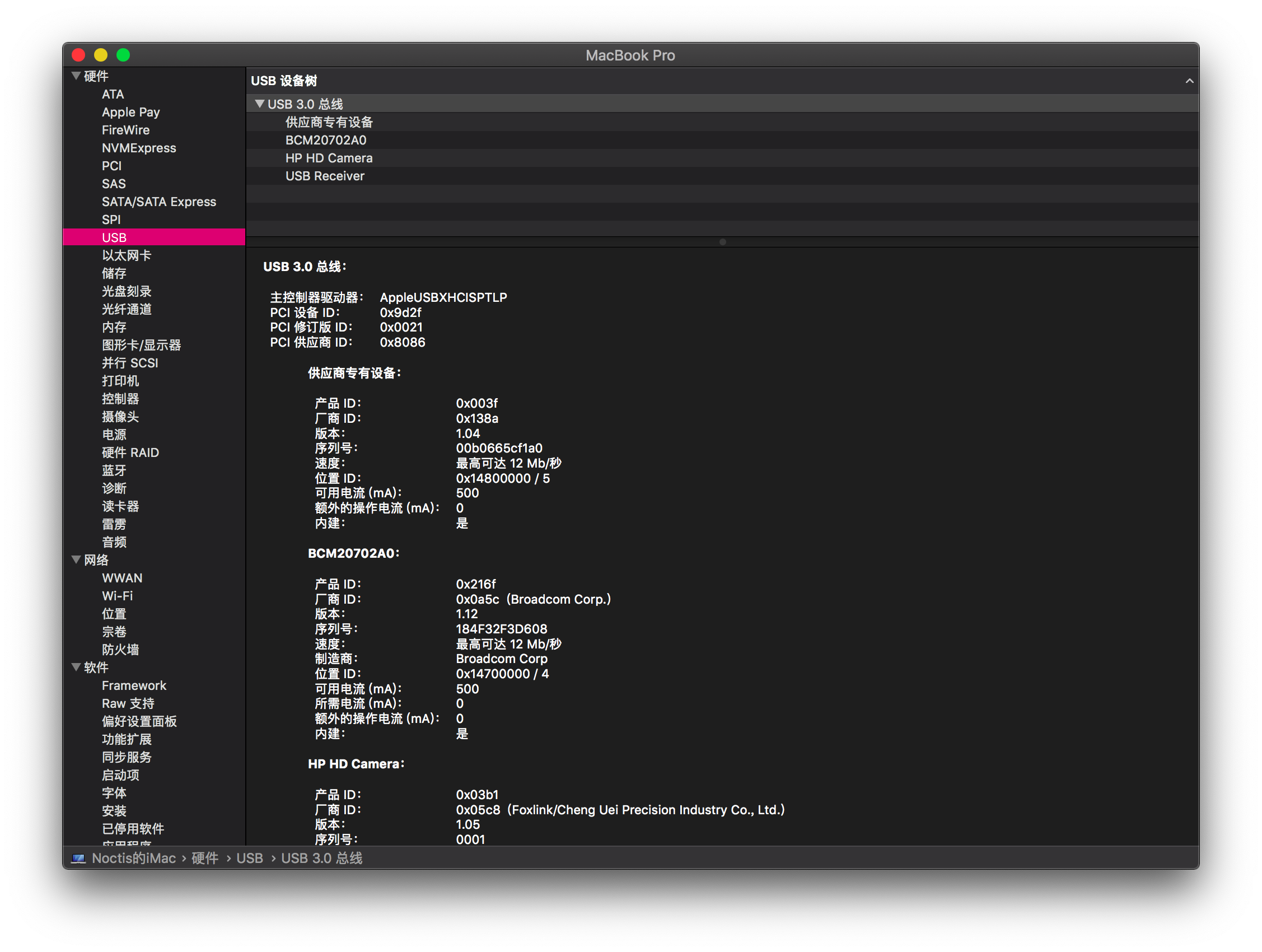Select NVMExpress in hardware list
1262x952 pixels.
139,148
